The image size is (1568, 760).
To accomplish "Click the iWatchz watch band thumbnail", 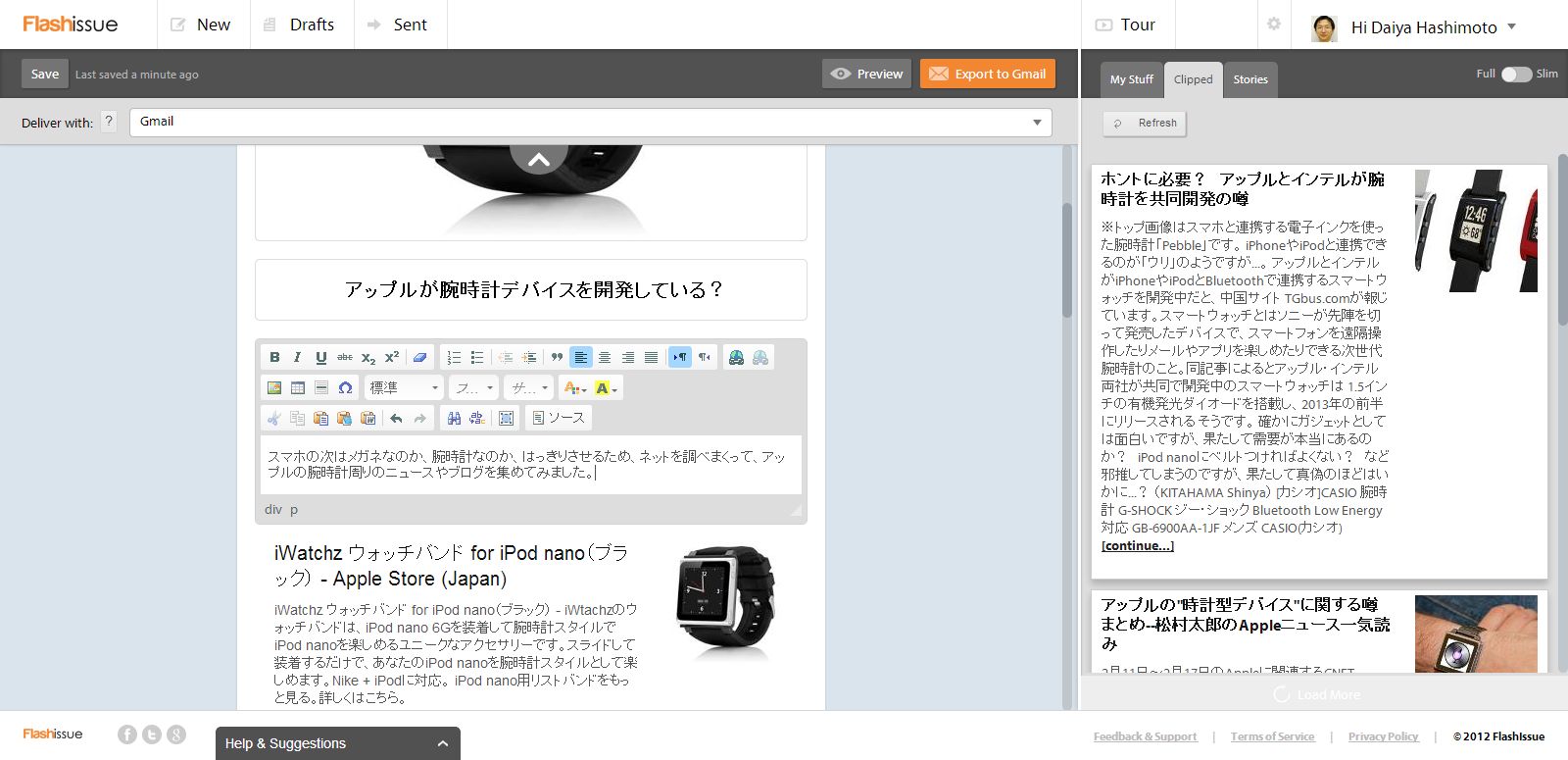I will (726, 602).
